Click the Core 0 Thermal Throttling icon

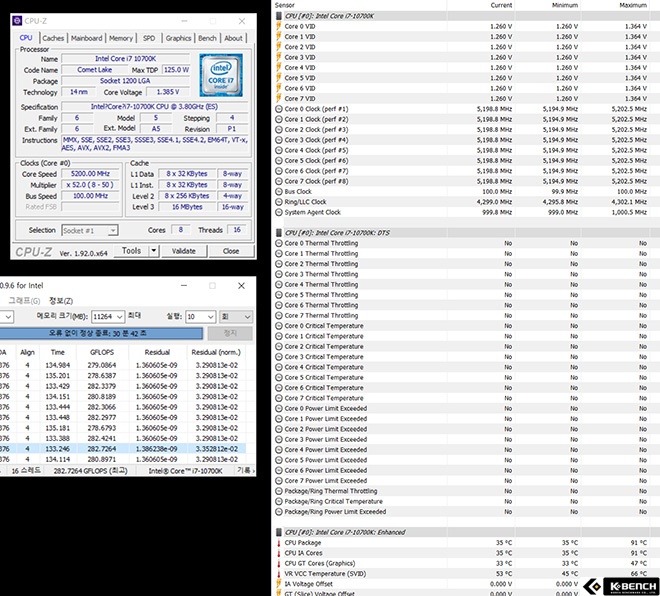(x=279, y=243)
